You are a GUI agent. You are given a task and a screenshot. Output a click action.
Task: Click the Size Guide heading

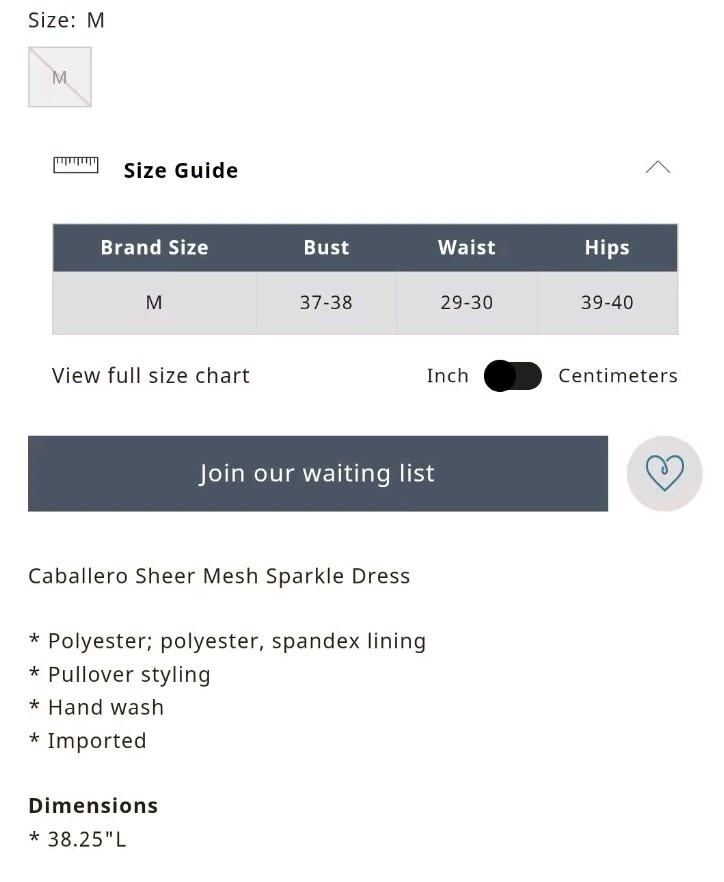point(181,171)
